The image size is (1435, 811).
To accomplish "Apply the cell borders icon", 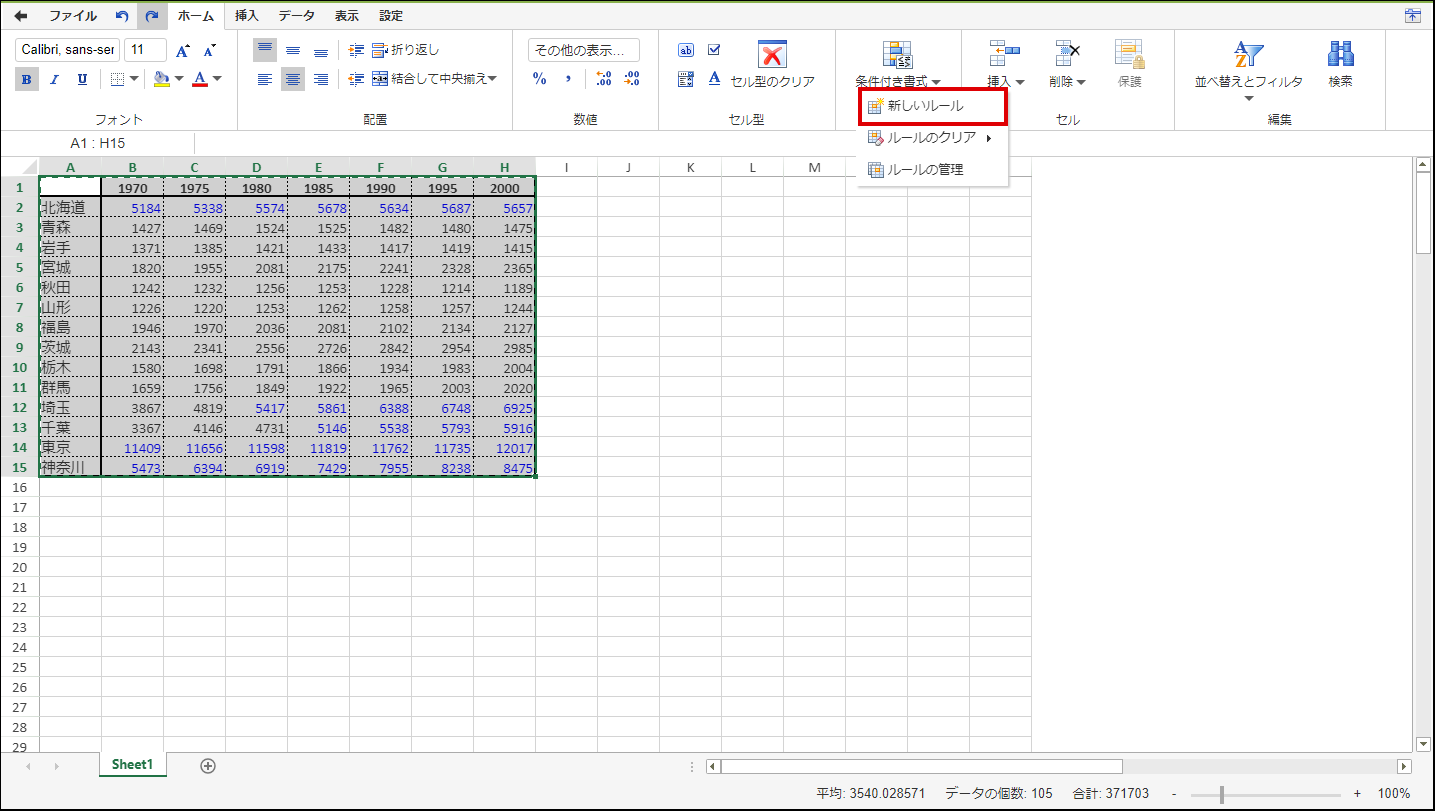I will 117,79.
